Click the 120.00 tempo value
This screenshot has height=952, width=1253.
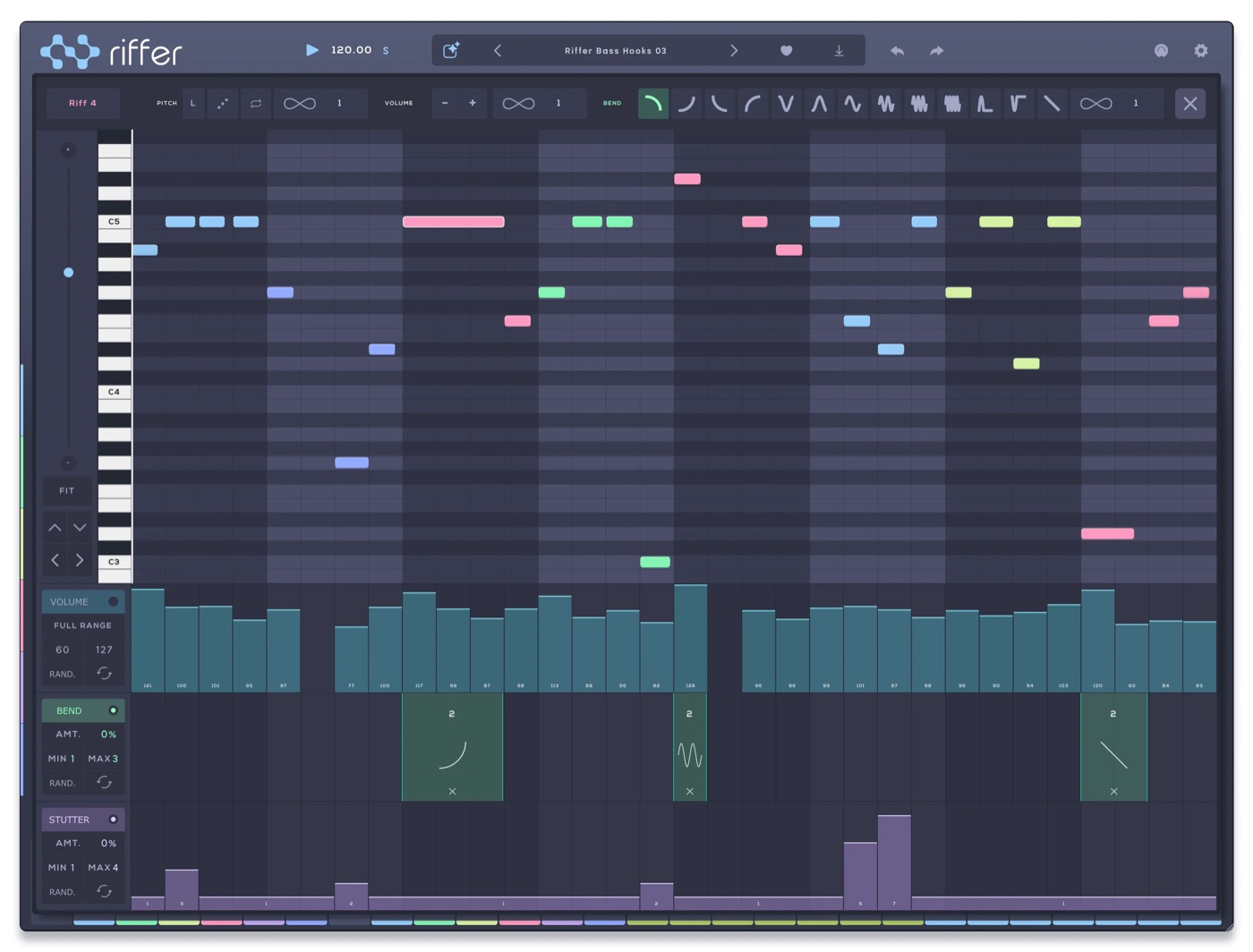click(x=351, y=50)
